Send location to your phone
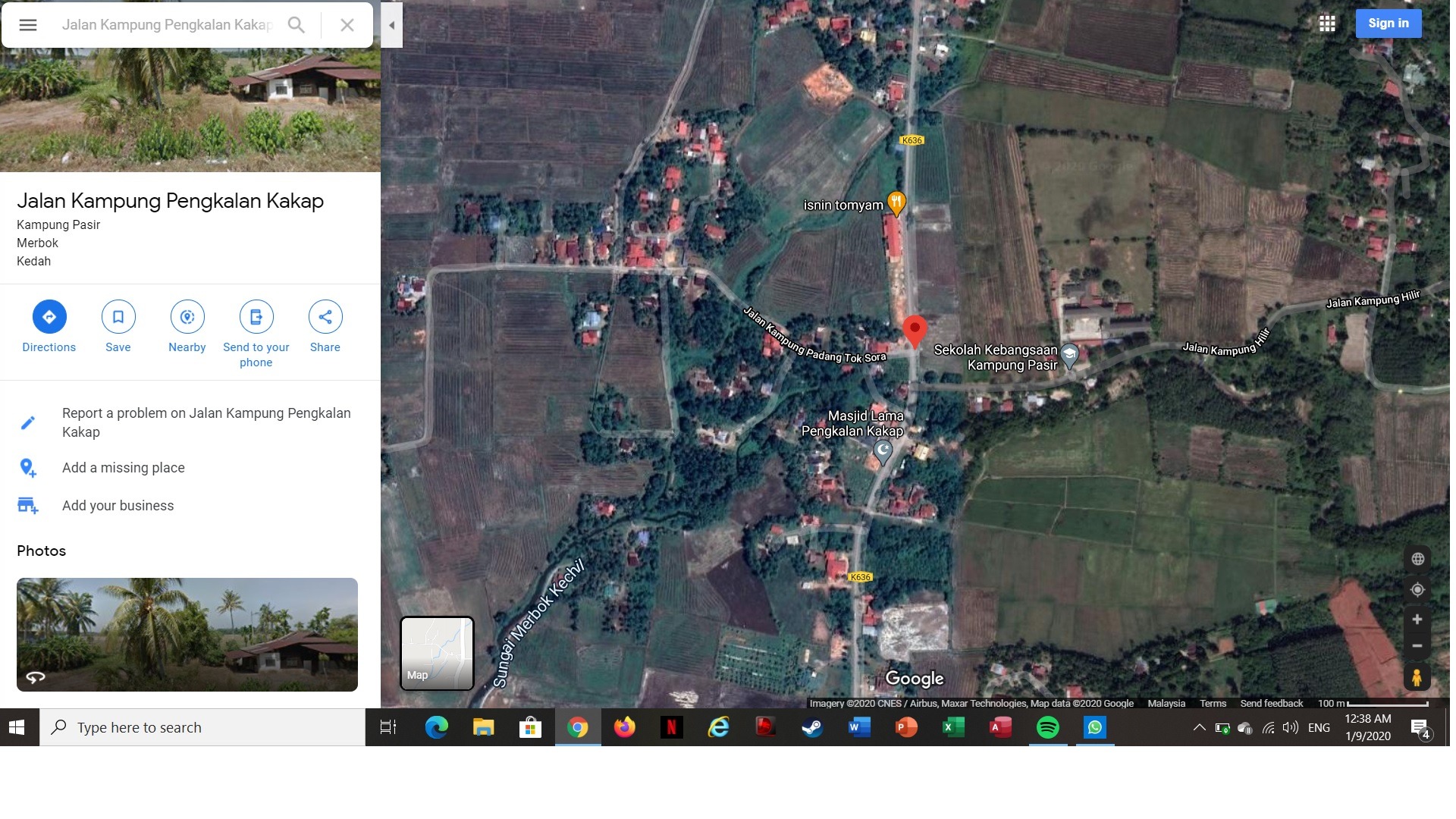 tap(256, 317)
